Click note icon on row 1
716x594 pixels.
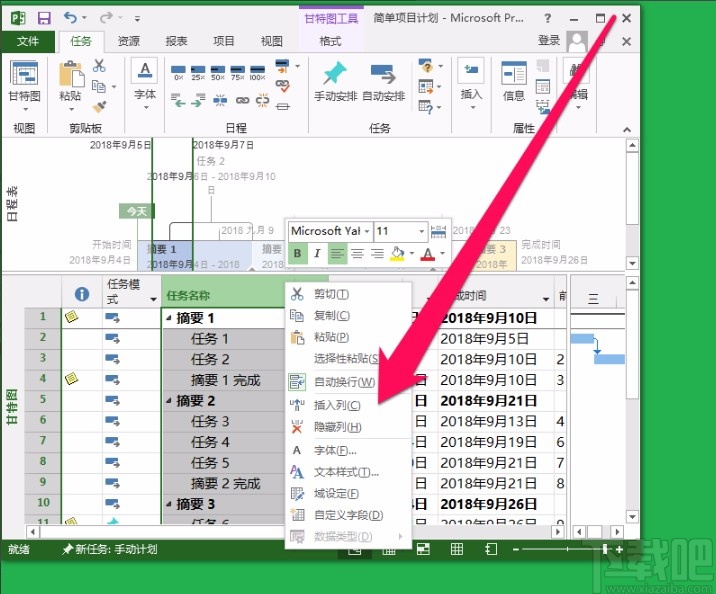click(x=71, y=316)
